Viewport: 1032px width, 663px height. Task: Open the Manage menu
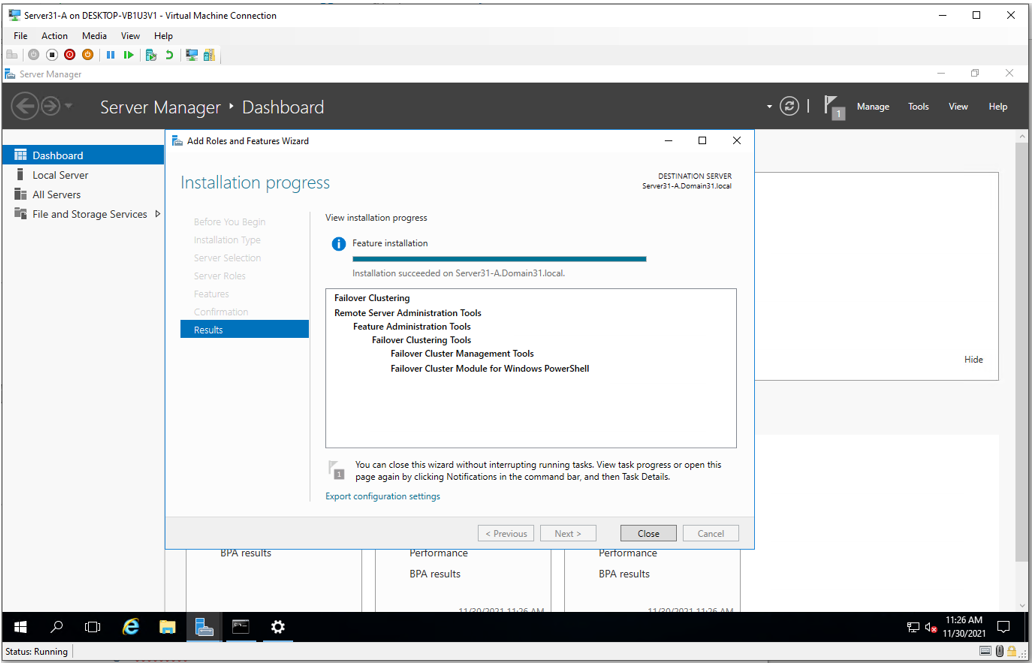[x=873, y=107]
